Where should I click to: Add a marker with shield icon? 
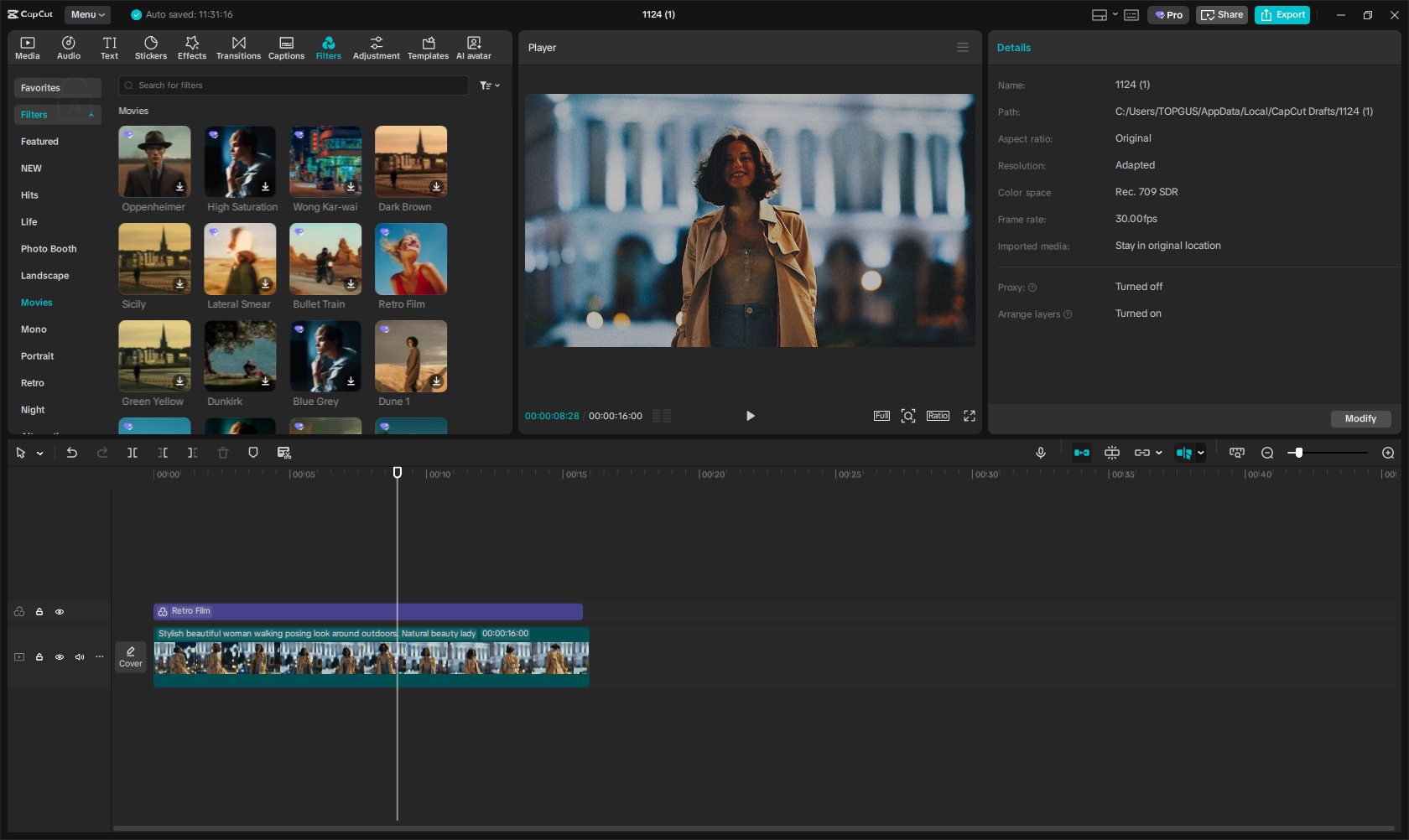pyautogui.click(x=253, y=453)
